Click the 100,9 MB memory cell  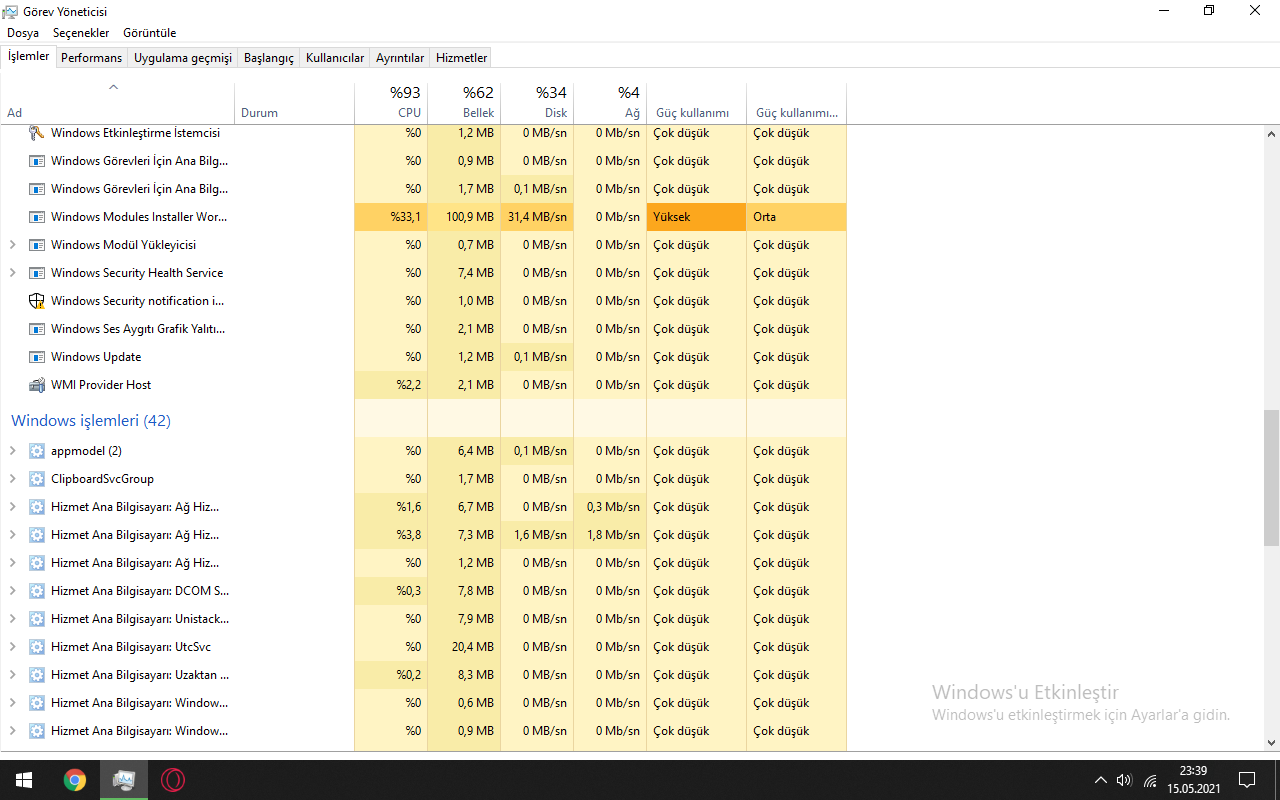(464, 217)
